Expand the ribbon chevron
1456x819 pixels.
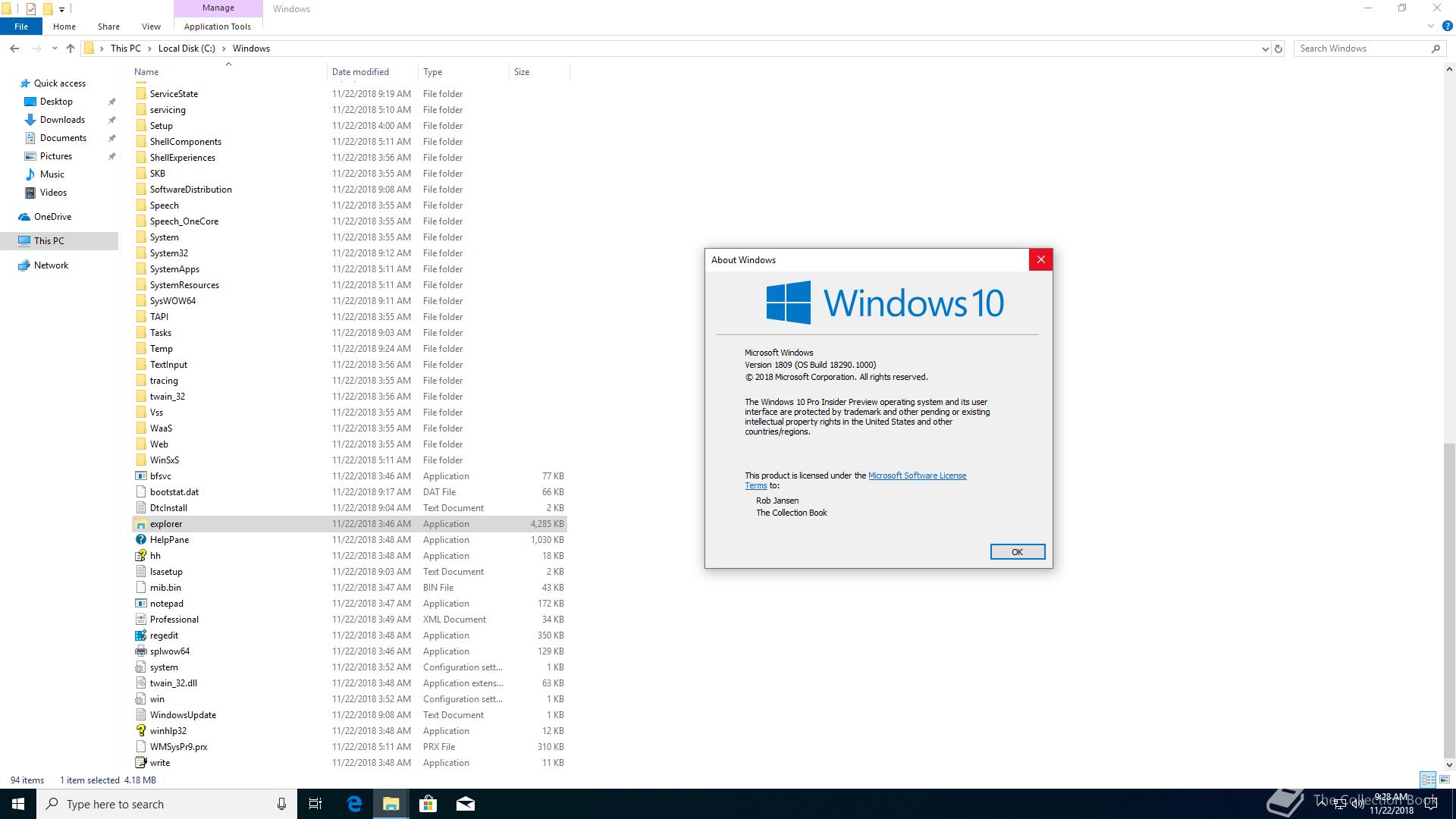(1431, 26)
